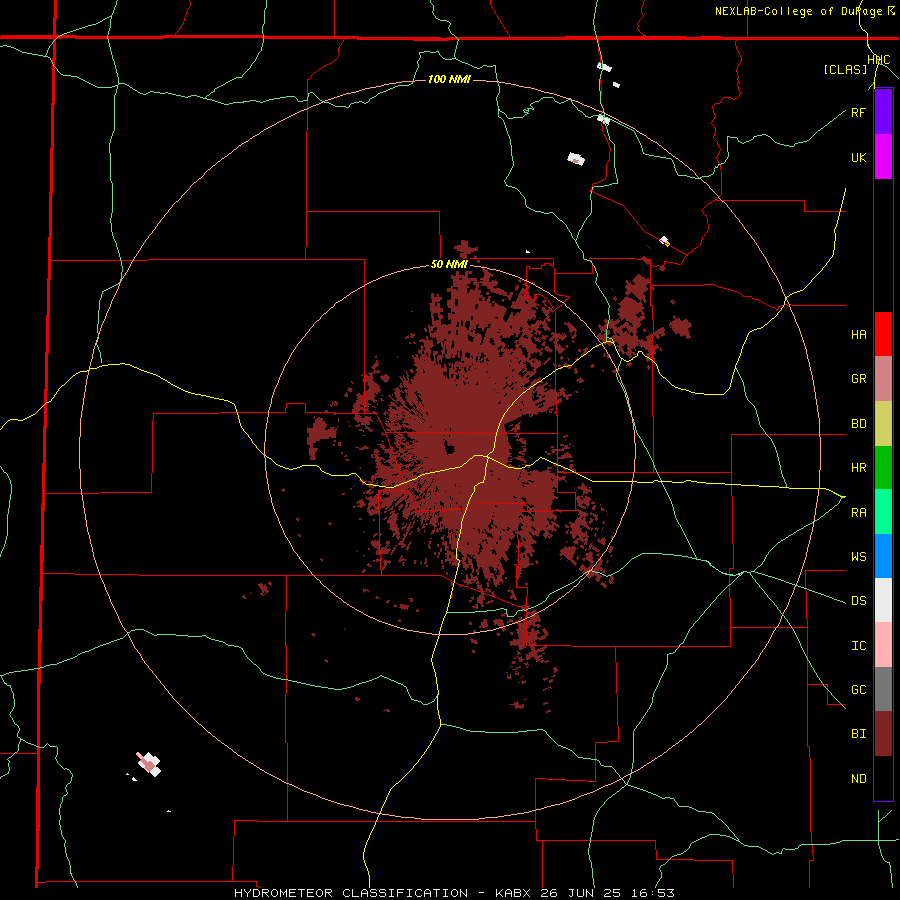The width and height of the screenshot is (900, 900).
Task: Click the 'NEXLAB-College of DuPage' text
Action: point(798,11)
